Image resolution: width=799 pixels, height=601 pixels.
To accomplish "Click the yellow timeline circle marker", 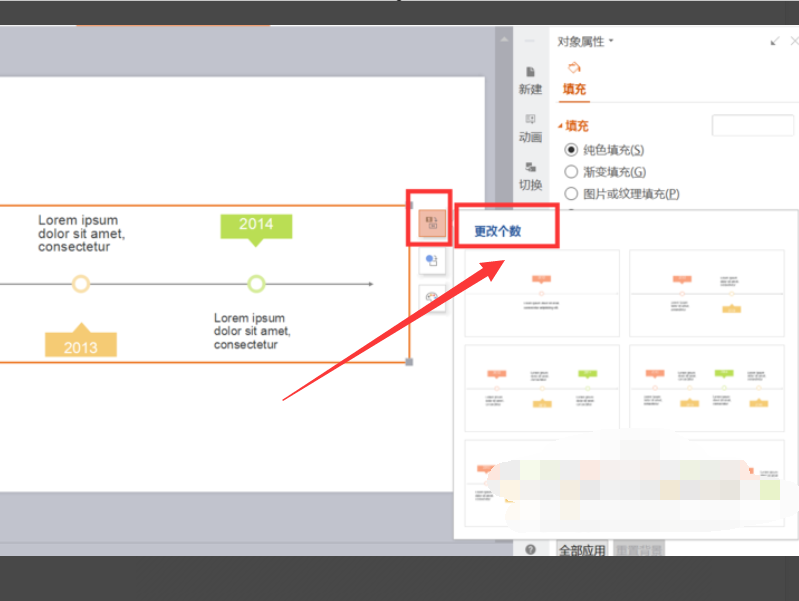I will [x=81, y=283].
